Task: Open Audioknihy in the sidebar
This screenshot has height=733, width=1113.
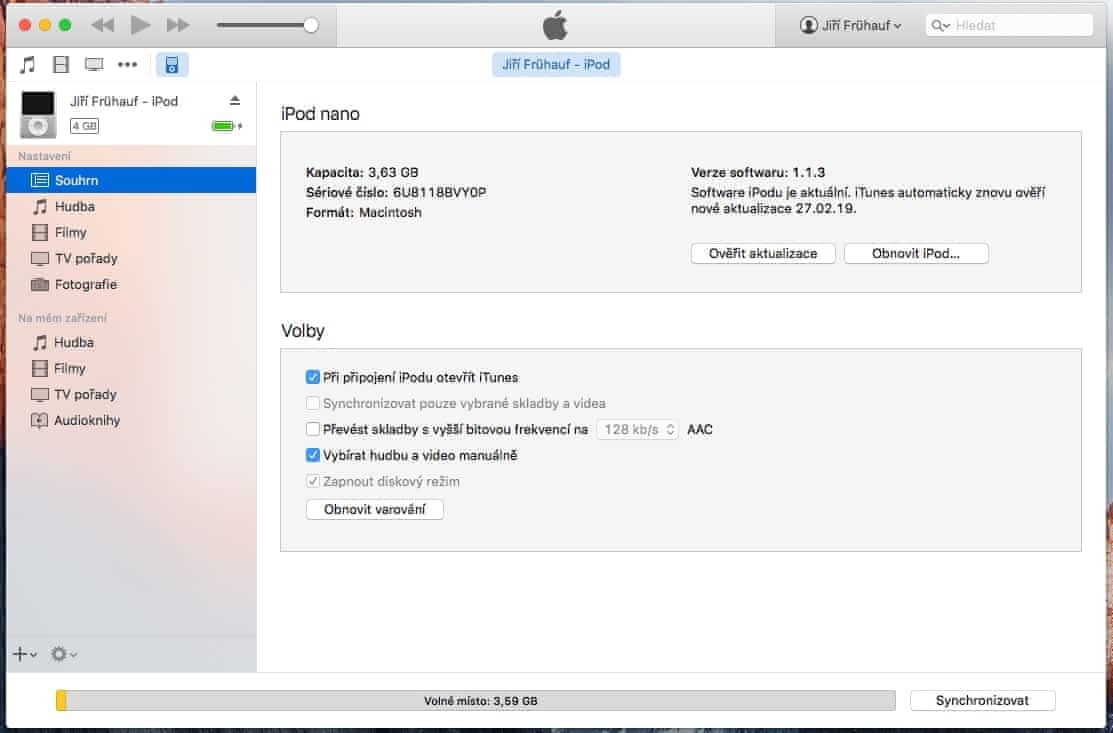Action: [131, 421]
